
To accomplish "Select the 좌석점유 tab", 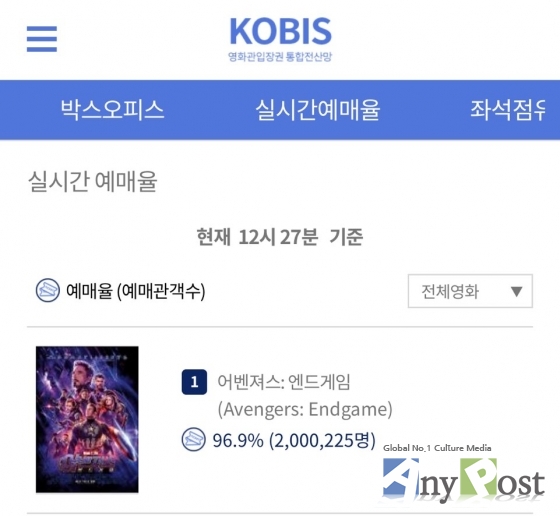I will coord(508,110).
